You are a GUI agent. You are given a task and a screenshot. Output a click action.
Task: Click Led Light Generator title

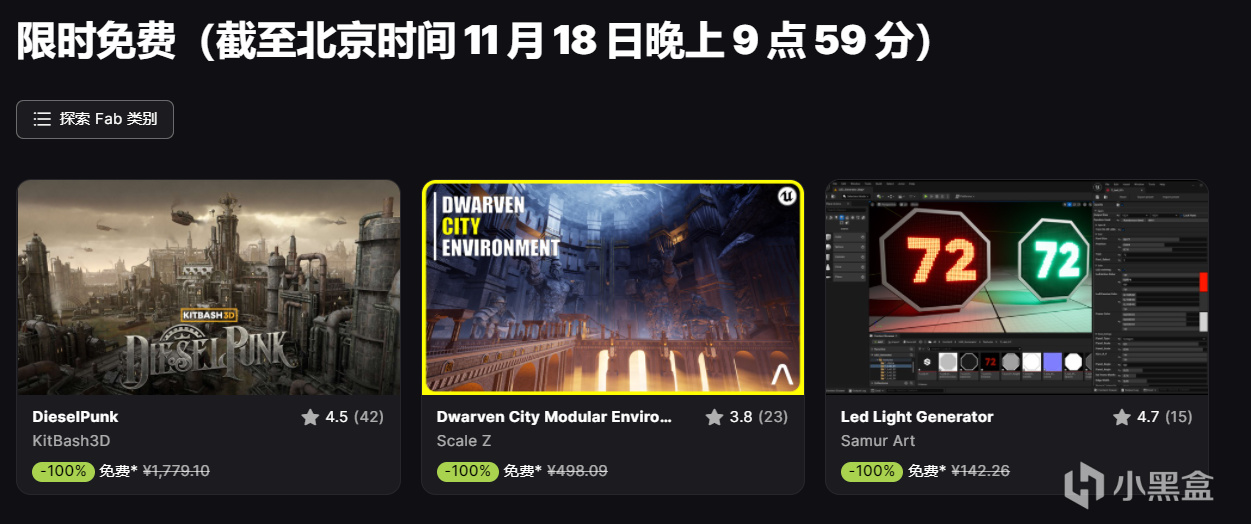pyautogui.click(x=917, y=416)
